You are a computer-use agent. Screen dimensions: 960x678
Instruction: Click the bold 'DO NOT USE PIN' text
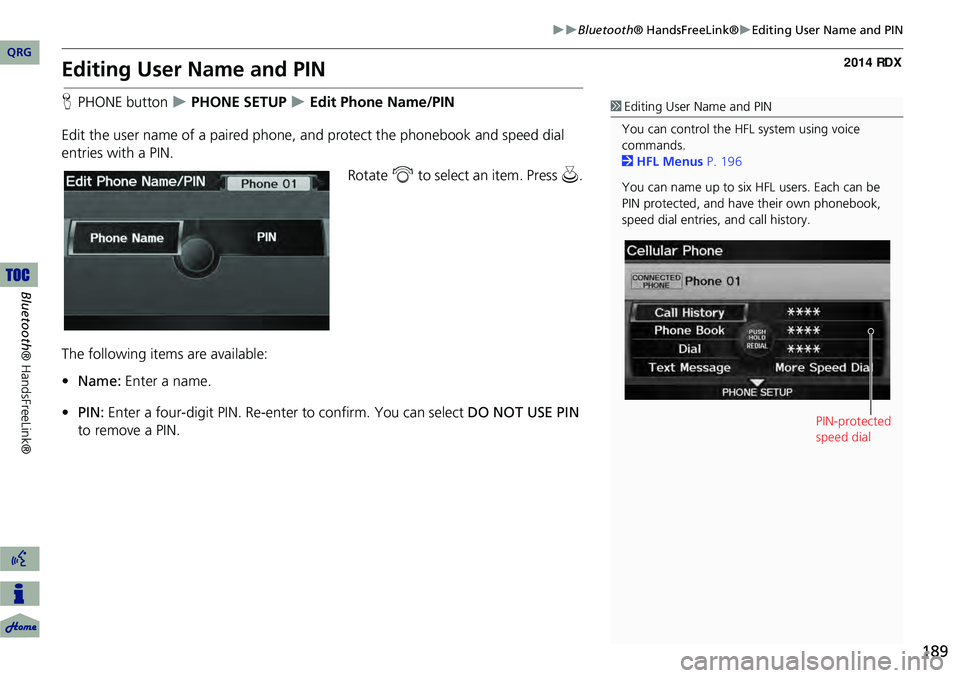[523, 412]
